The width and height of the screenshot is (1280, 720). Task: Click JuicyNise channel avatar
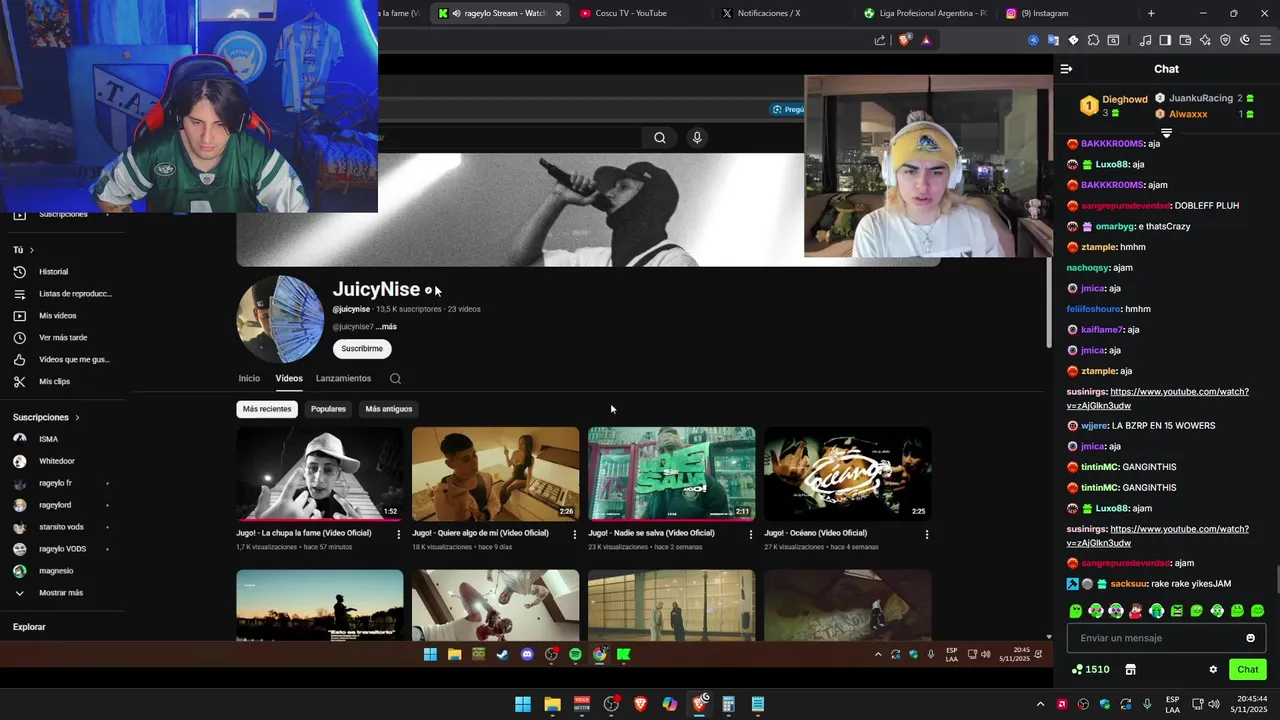pyautogui.click(x=280, y=319)
